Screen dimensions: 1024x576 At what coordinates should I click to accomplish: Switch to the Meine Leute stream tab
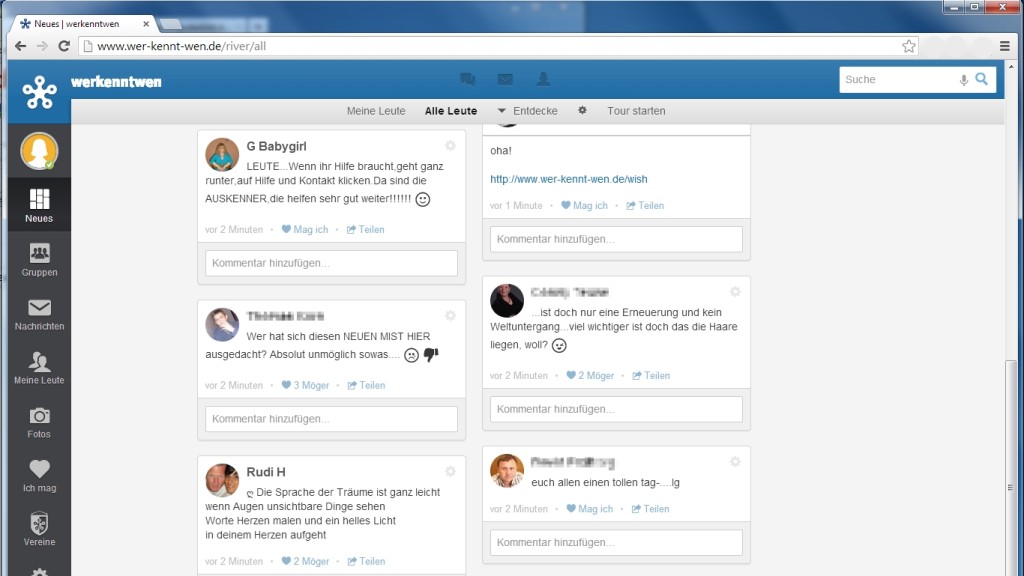point(376,111)
